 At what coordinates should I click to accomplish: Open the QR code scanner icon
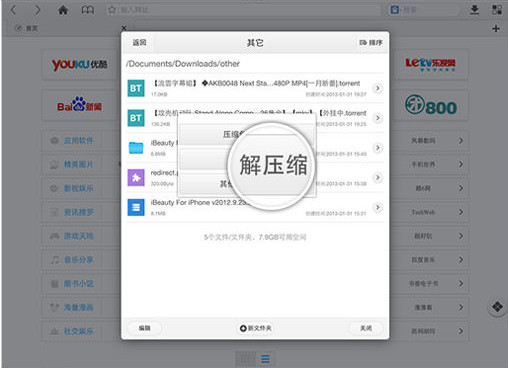(497, 10)
